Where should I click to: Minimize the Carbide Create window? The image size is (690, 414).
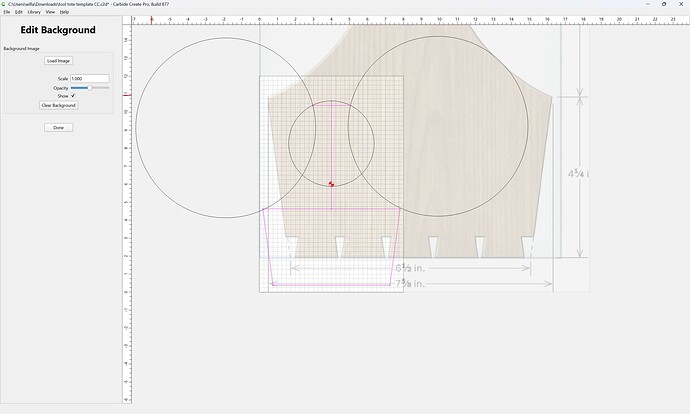[648, 4]
